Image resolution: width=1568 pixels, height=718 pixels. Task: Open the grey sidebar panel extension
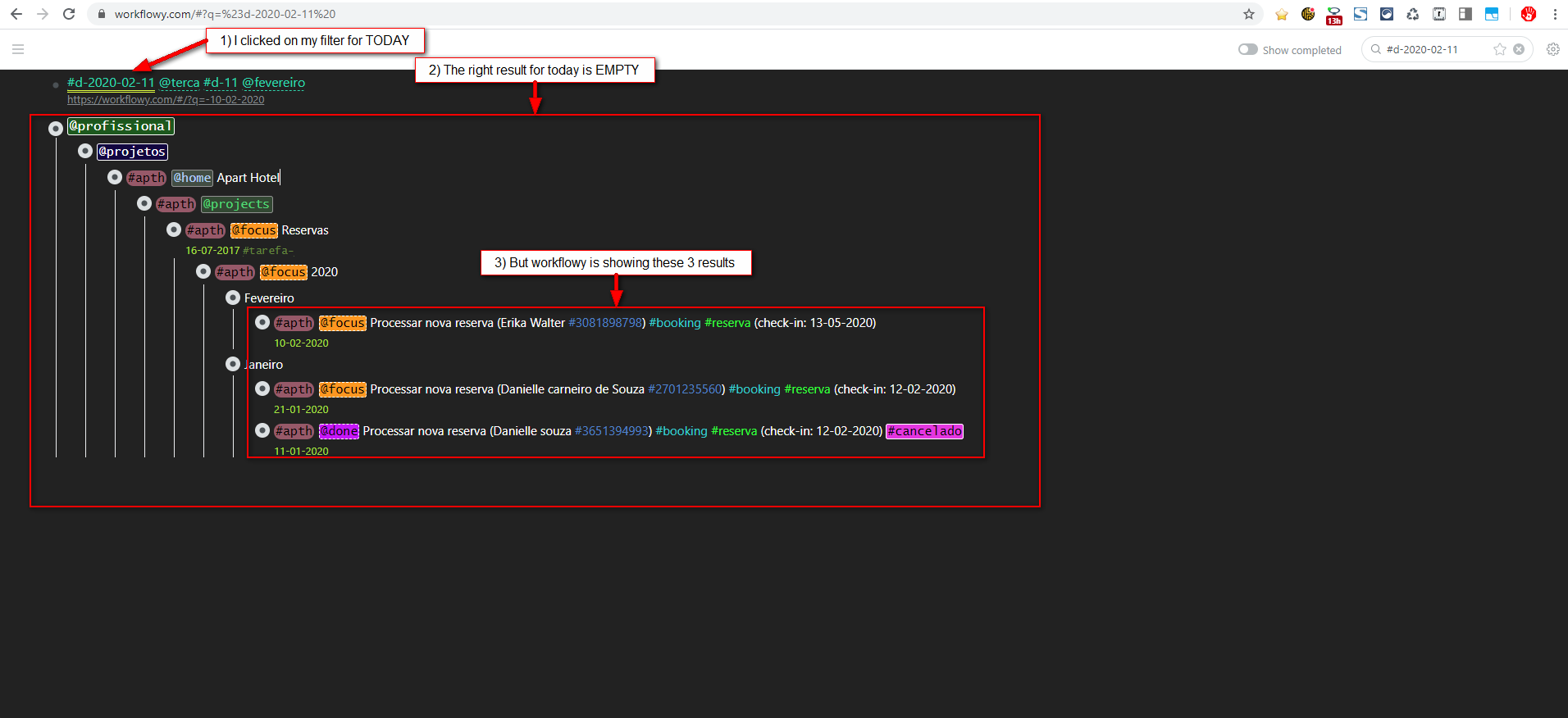1465,14
